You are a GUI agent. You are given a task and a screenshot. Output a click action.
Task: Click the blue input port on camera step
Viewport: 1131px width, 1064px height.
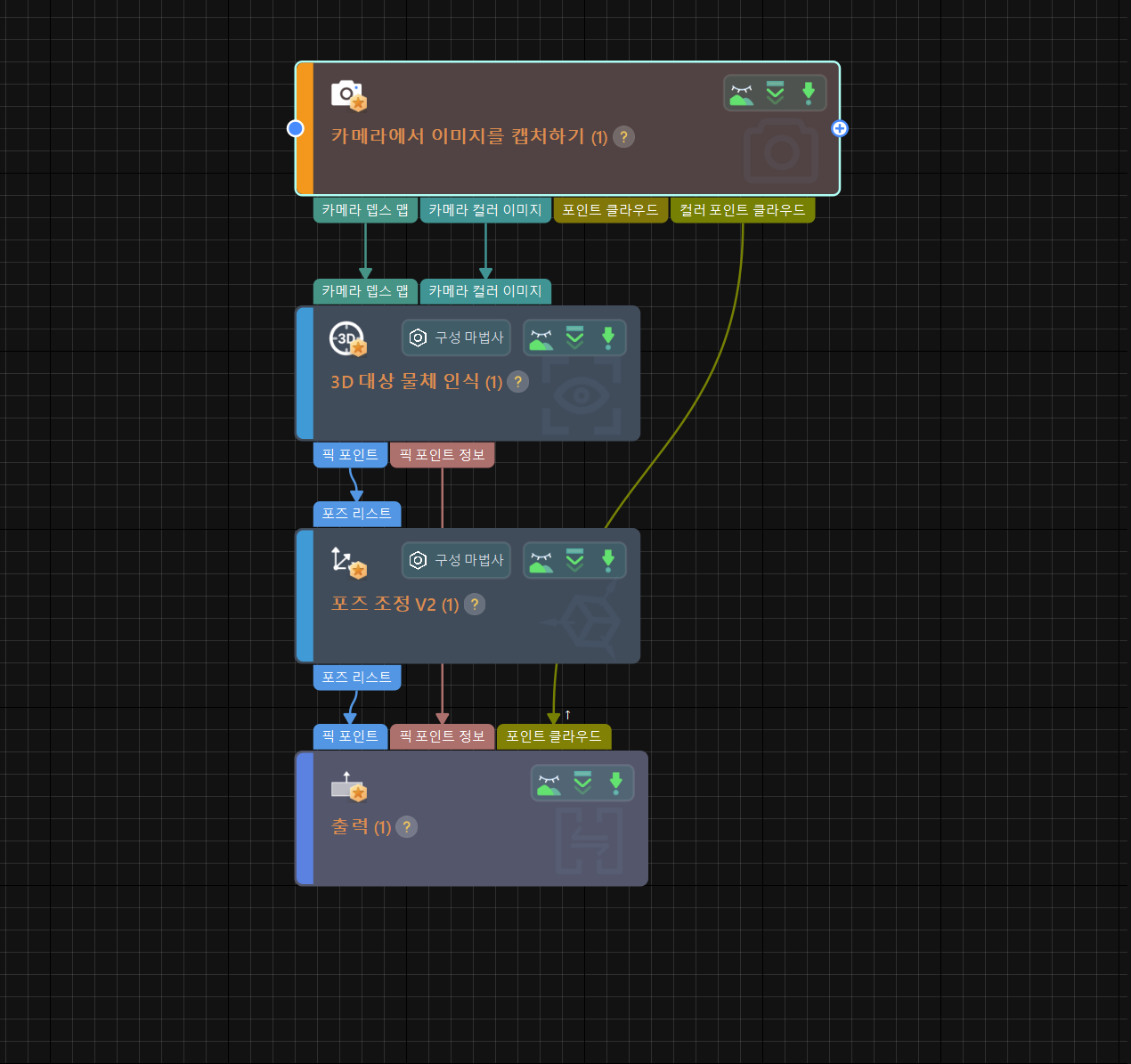tap(296, 128)
